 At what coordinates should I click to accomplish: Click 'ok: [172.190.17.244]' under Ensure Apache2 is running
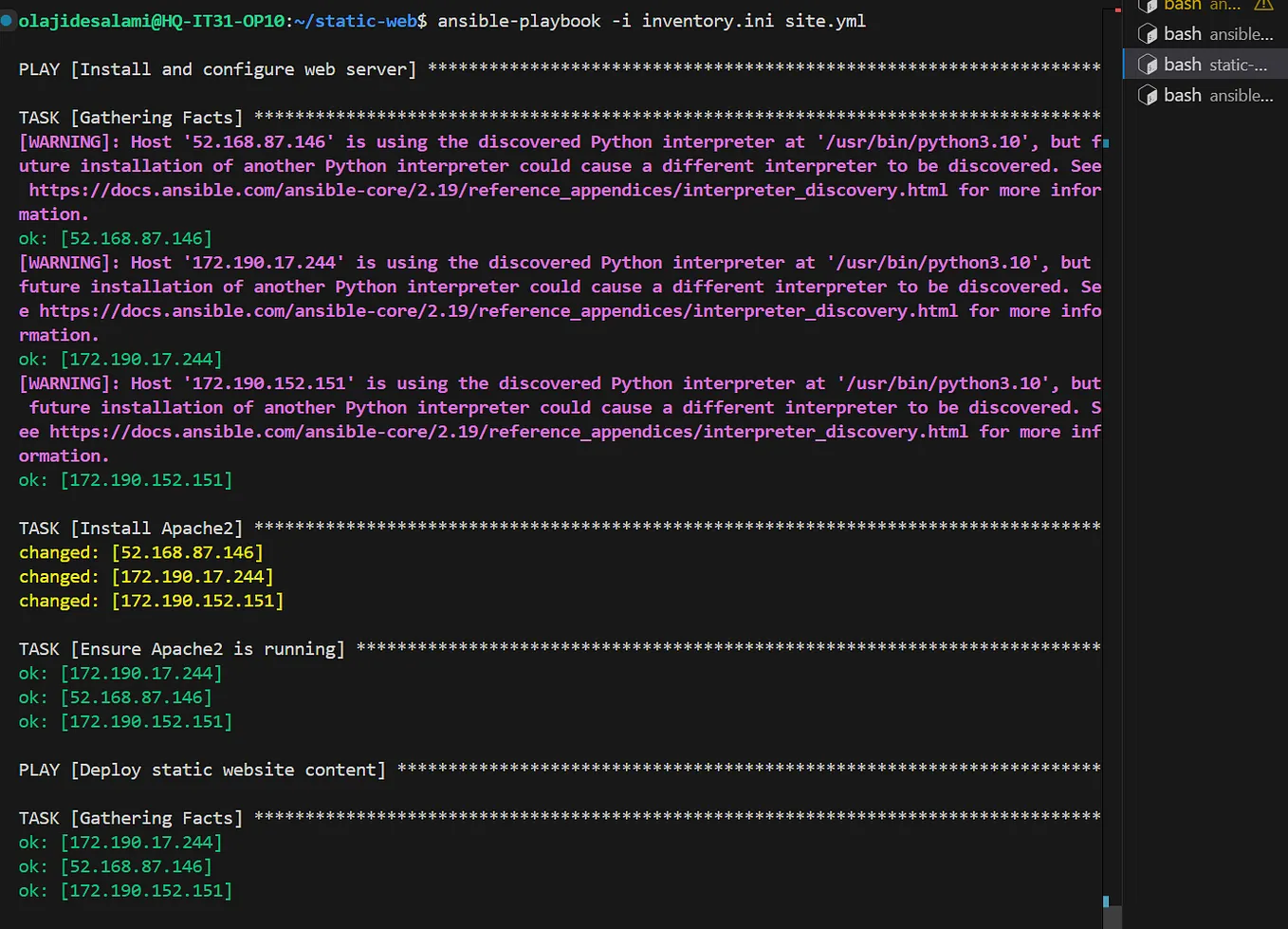coord(120,673)
